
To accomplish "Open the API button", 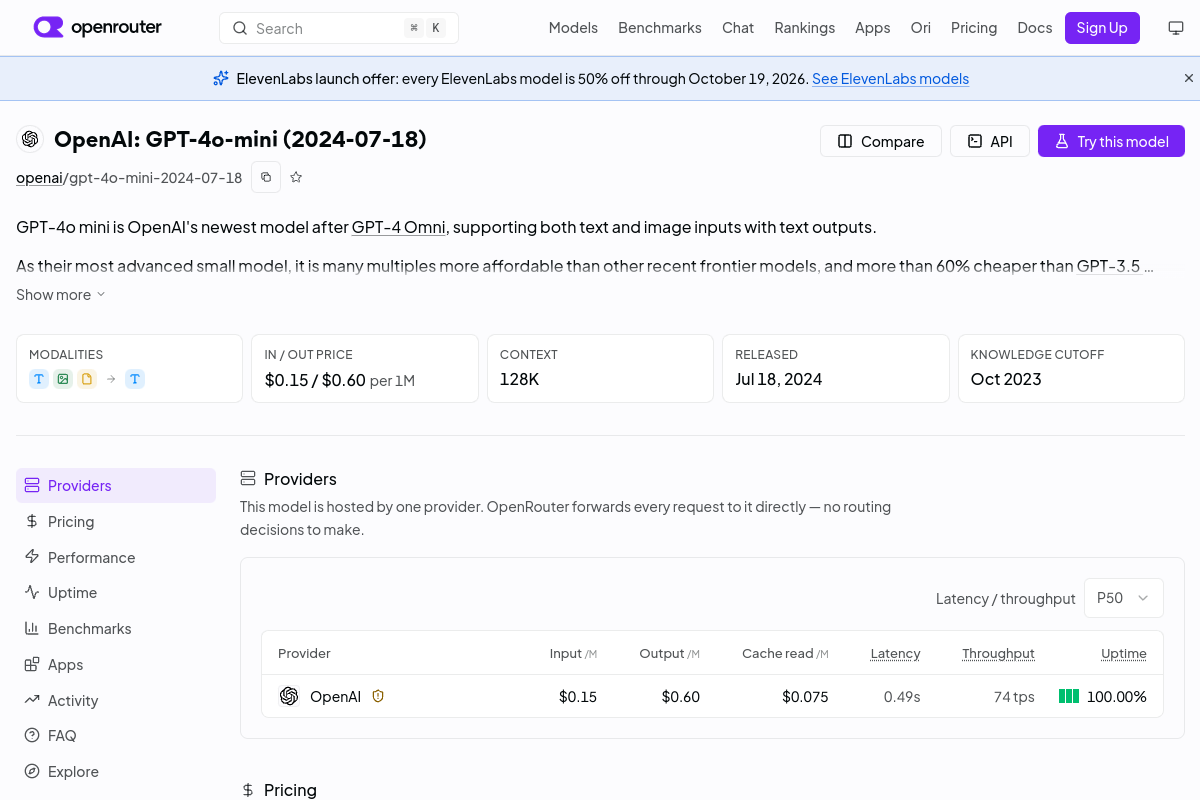I will pyautogui.click(x=990, y=141).
